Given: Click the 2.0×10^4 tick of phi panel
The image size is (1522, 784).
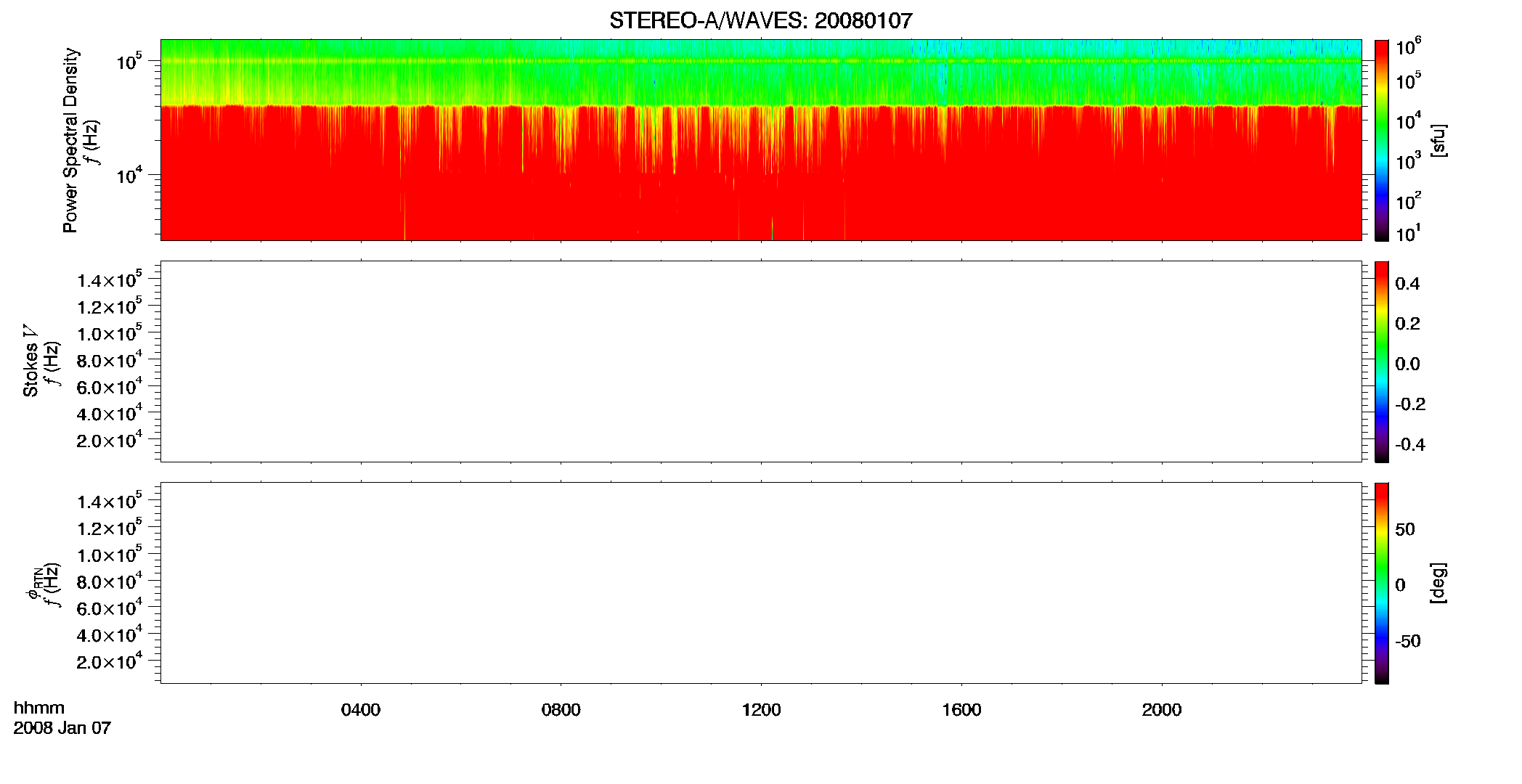Looking at the screenshot, I should (109, 661).
